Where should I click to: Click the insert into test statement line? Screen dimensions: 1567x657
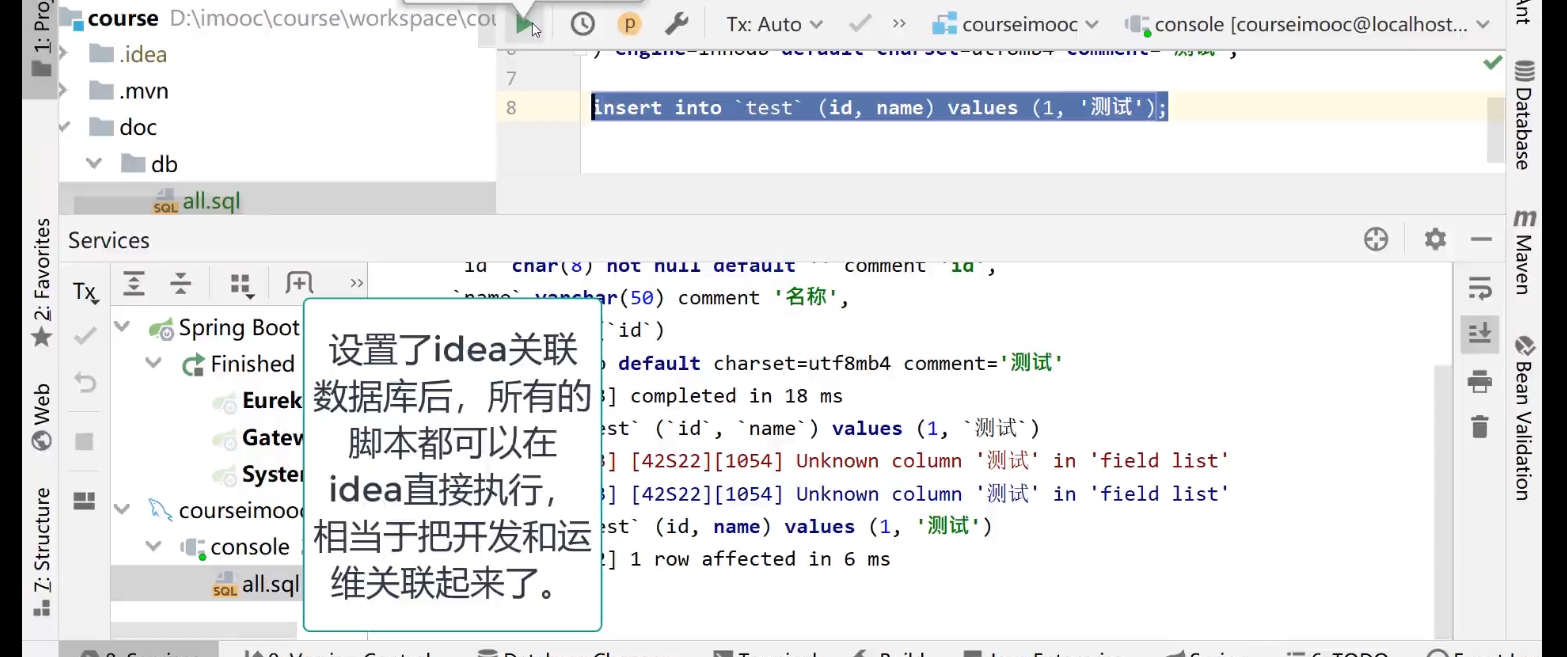tap(879, 107)
